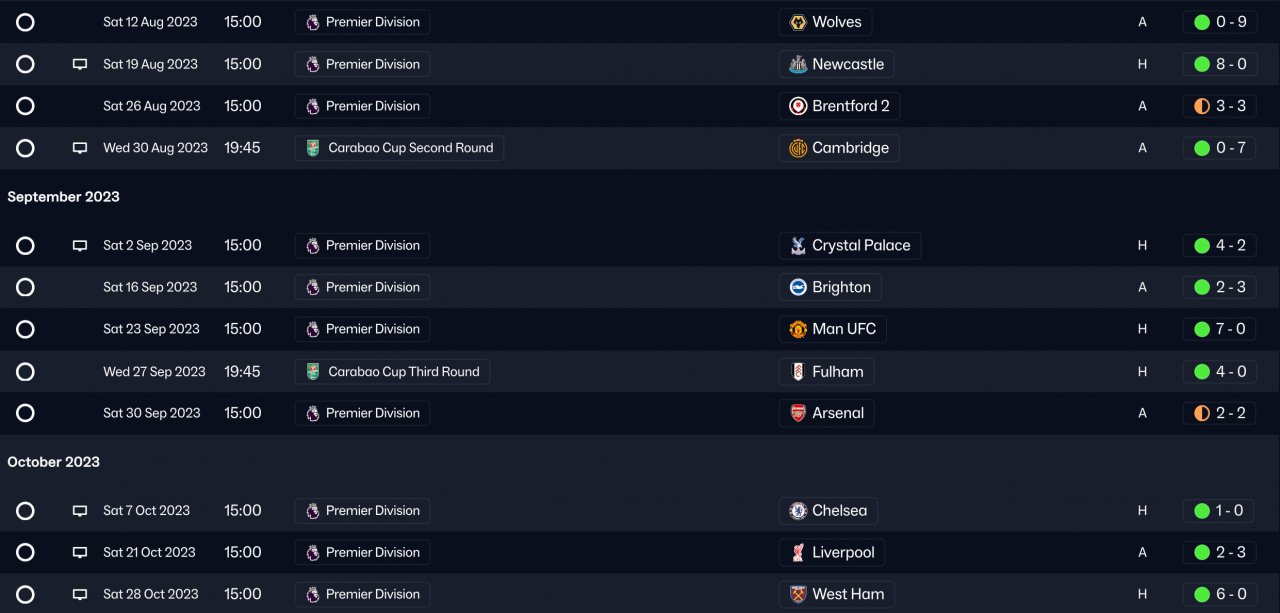The width and height of the screenshot is (1280, 613).
Task: Click the Wed 27 Sep 2023 date
Action: coord(154,372)
